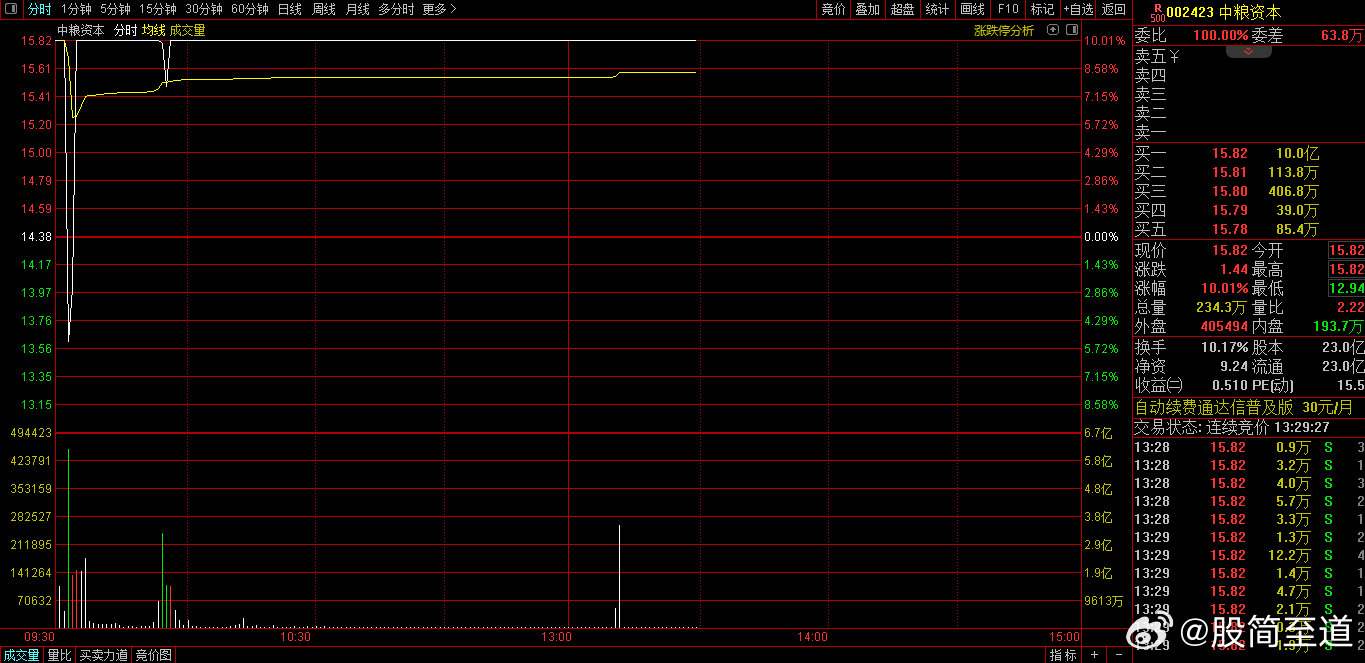Click the 委差 63.8万 value

pyautogui.click(x=1341, y=35)
